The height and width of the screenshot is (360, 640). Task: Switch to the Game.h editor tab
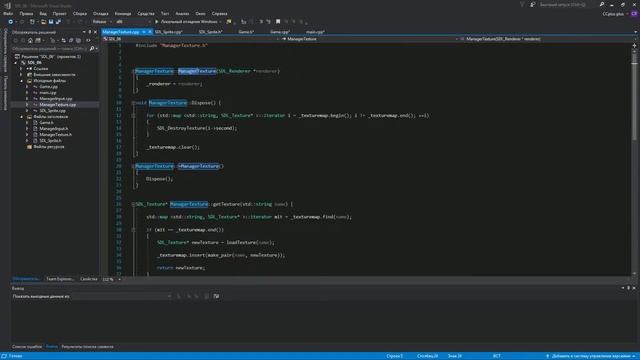pos(246,32)
